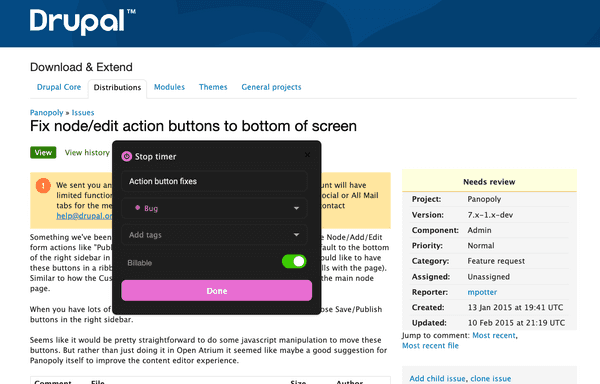Click the Needs review status header
Image resolution: width=600 pixels, height=384 pixels.
pos(489,182)
